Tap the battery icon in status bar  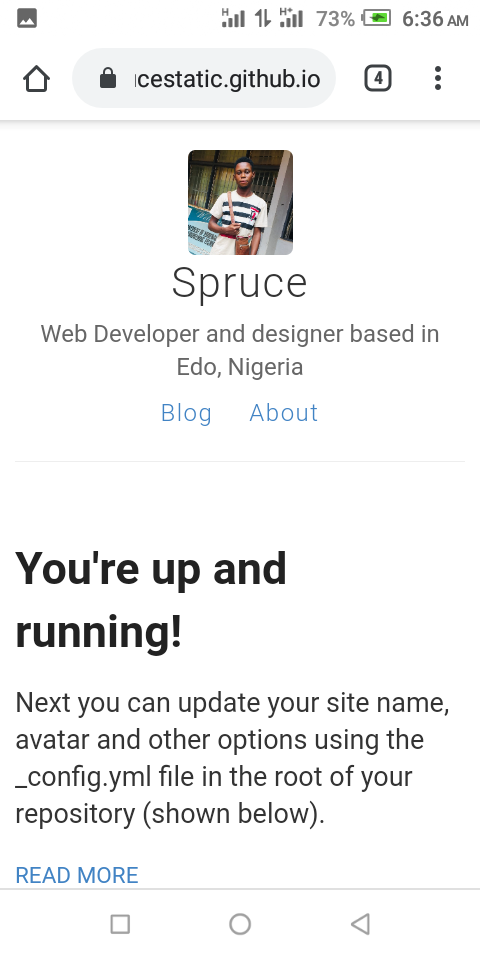[x=377, y=18]
